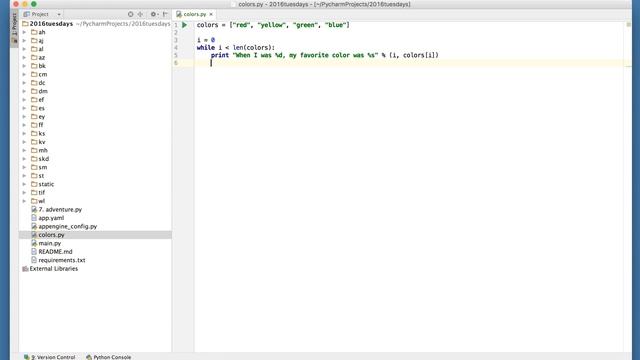Toggle the vertical Project sidebar tab

(x=14, y=28)
